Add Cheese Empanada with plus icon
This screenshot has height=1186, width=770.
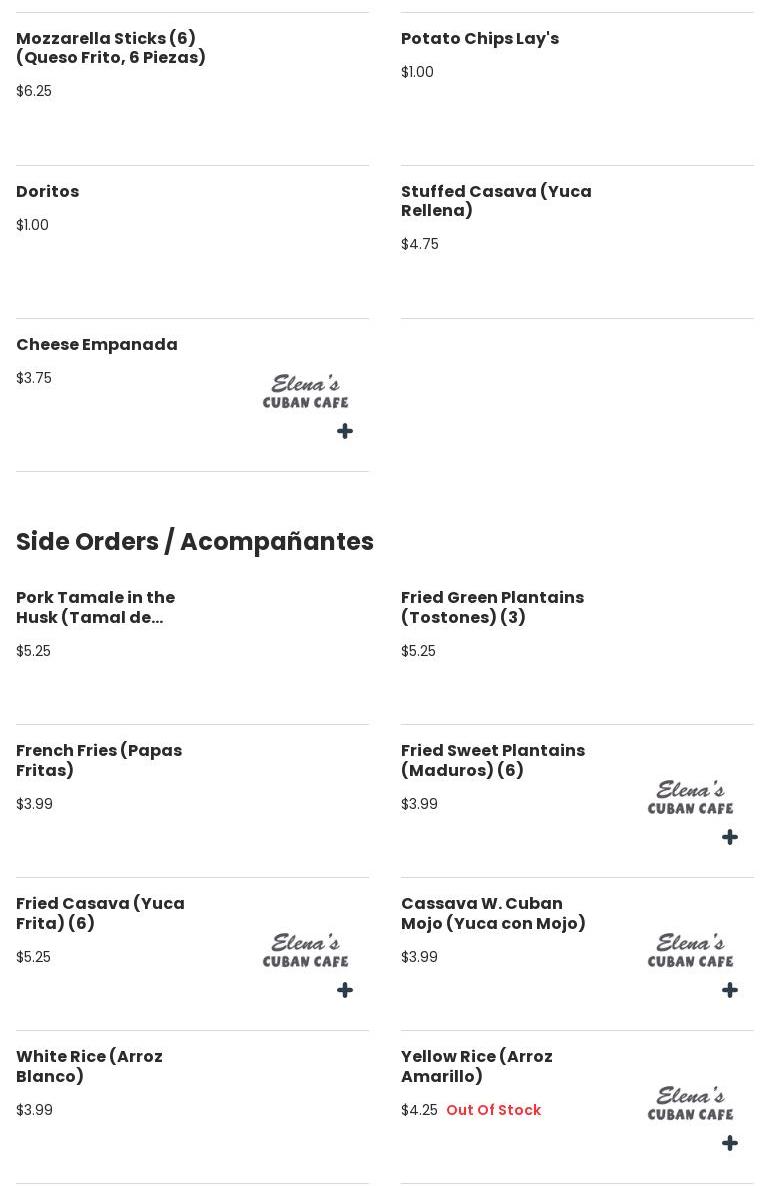point(345,431)
